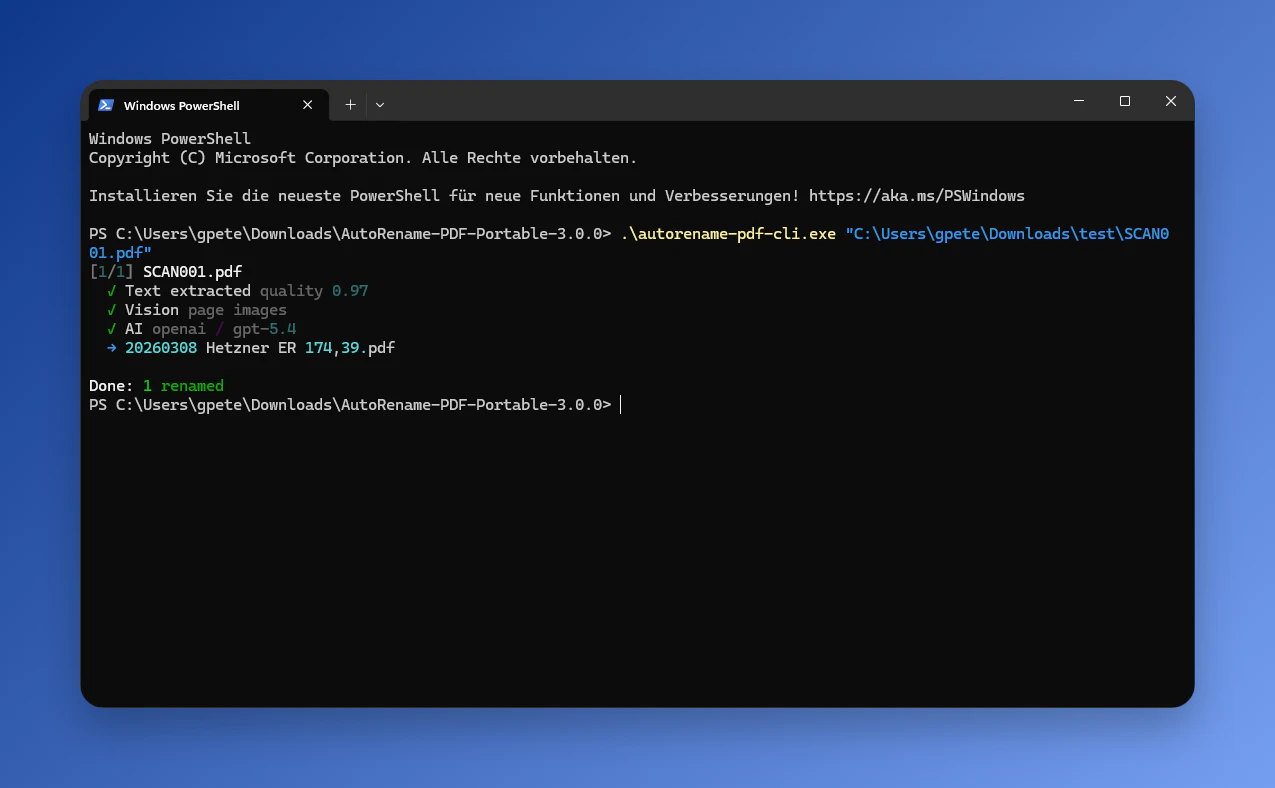Image resolution: width=1275 pixels, height=788 pixels.
Task: Open a new tab with the plus button
Action: pyautogui.click(x=350, y=105)
